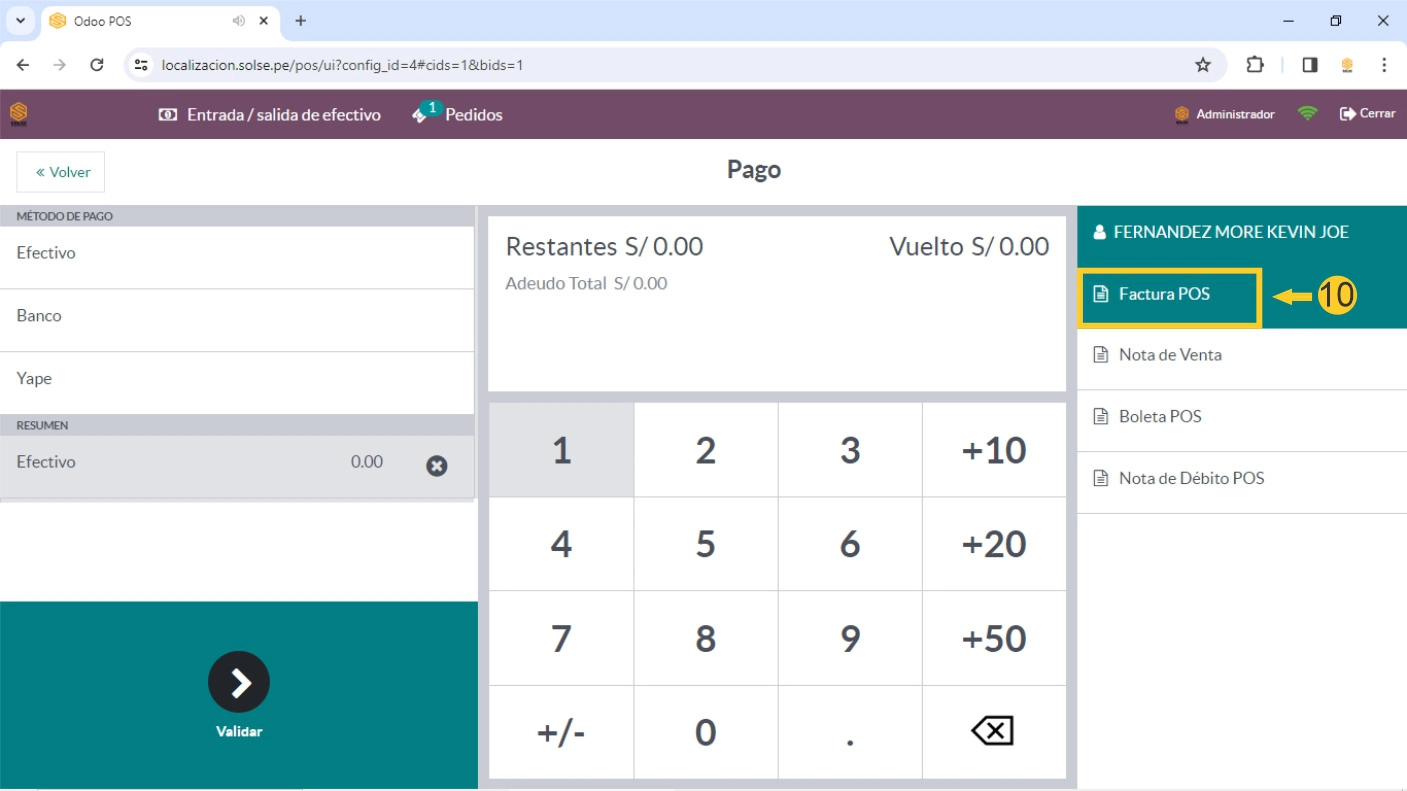Open the Chrome three-dot menu

(x=1384, y=65)
